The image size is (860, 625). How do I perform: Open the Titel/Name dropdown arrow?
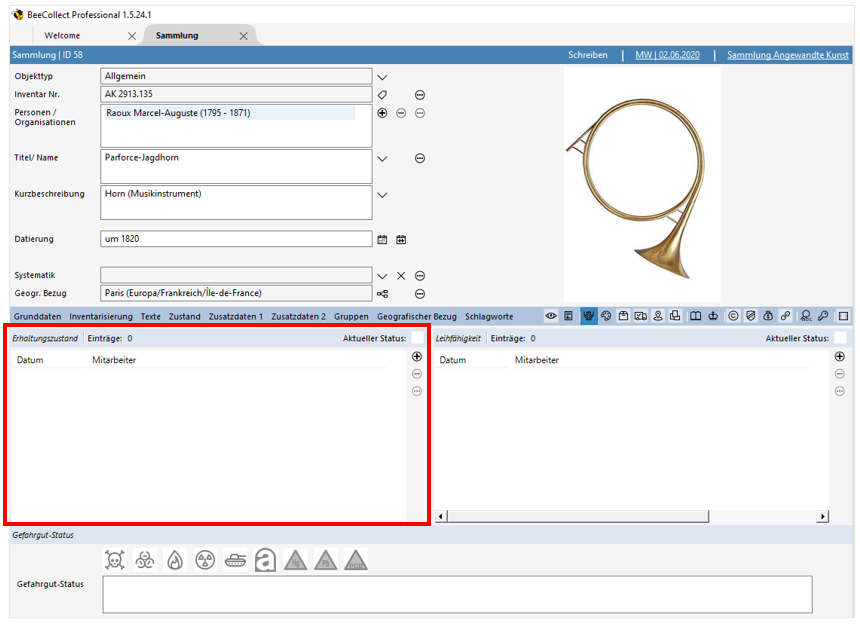click(382, 158)
